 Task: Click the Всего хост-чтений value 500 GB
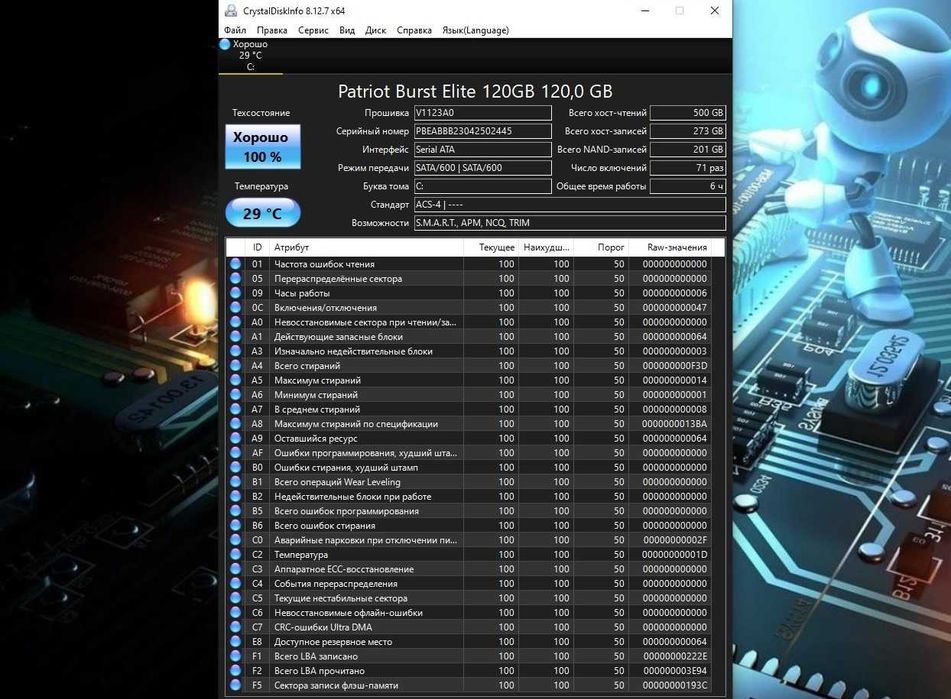pyautogui.click(x=688, y=113)
